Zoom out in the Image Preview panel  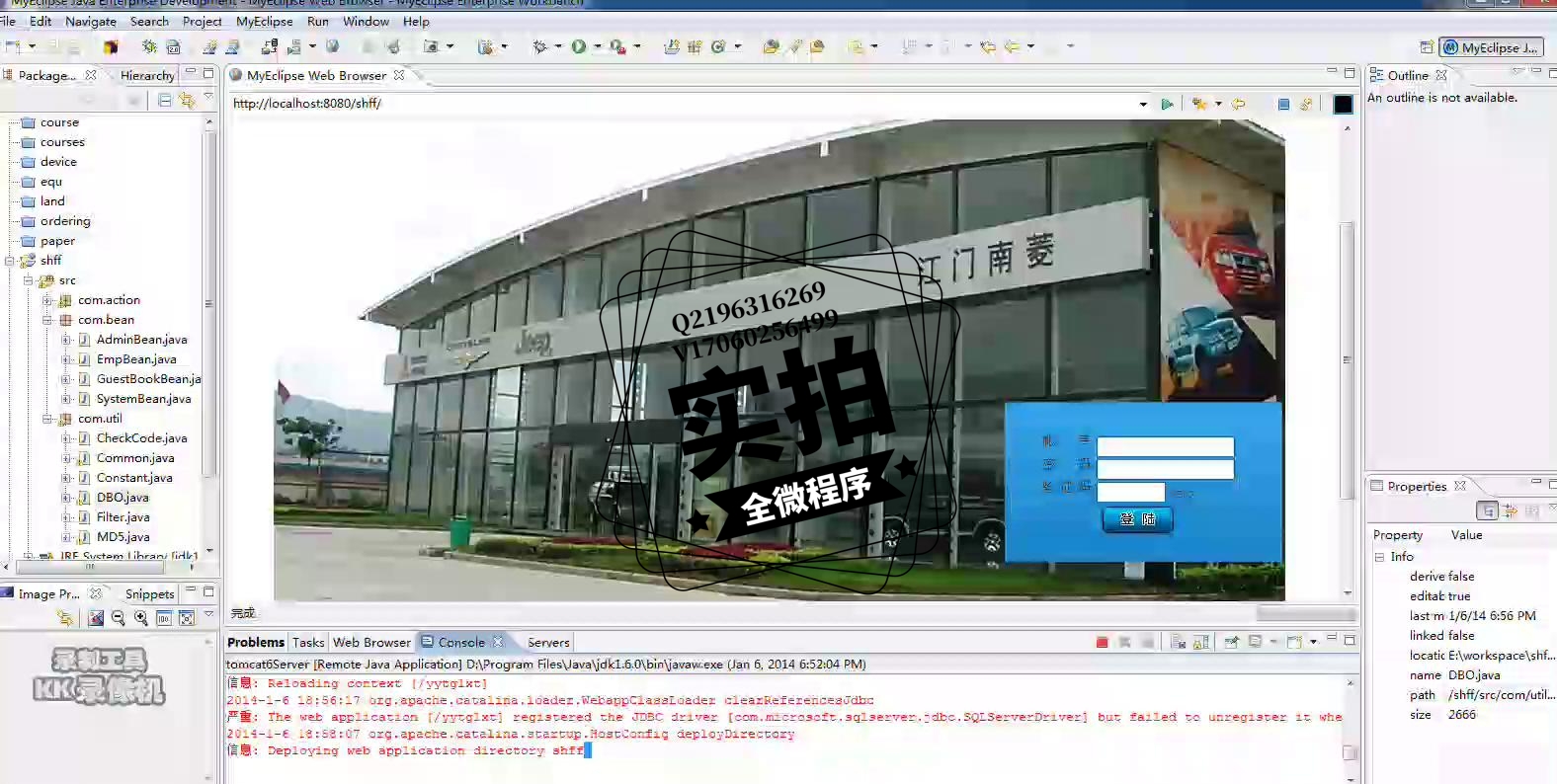119,618
